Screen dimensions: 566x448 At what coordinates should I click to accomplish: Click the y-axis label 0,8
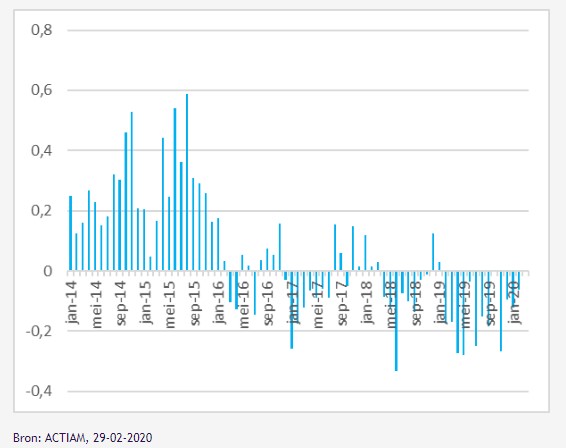click(x=42, y=30)
